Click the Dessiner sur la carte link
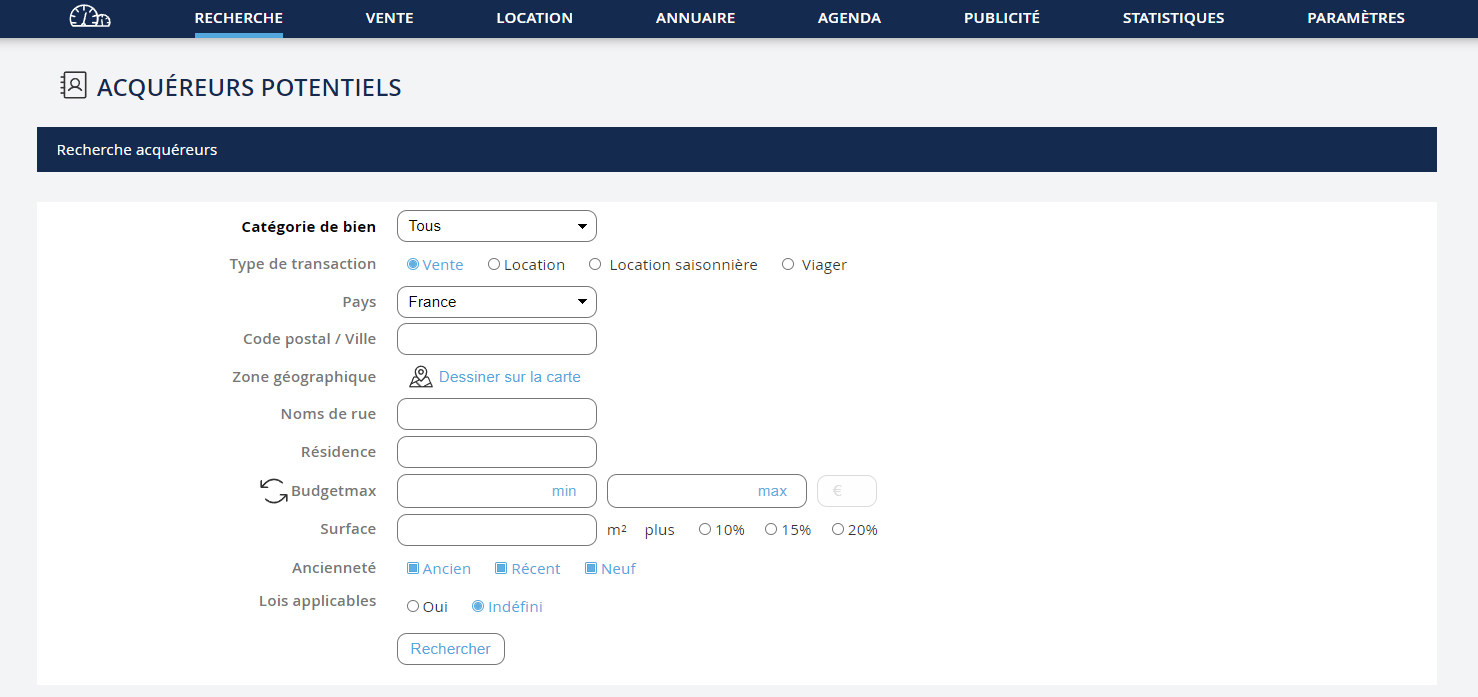The width and height of the screenshot is (1478, 697). (509, 377)
